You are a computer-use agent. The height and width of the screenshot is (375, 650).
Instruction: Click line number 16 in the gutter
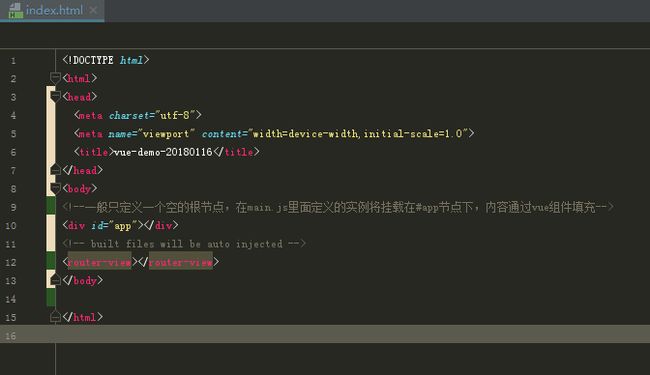point(11,336)
